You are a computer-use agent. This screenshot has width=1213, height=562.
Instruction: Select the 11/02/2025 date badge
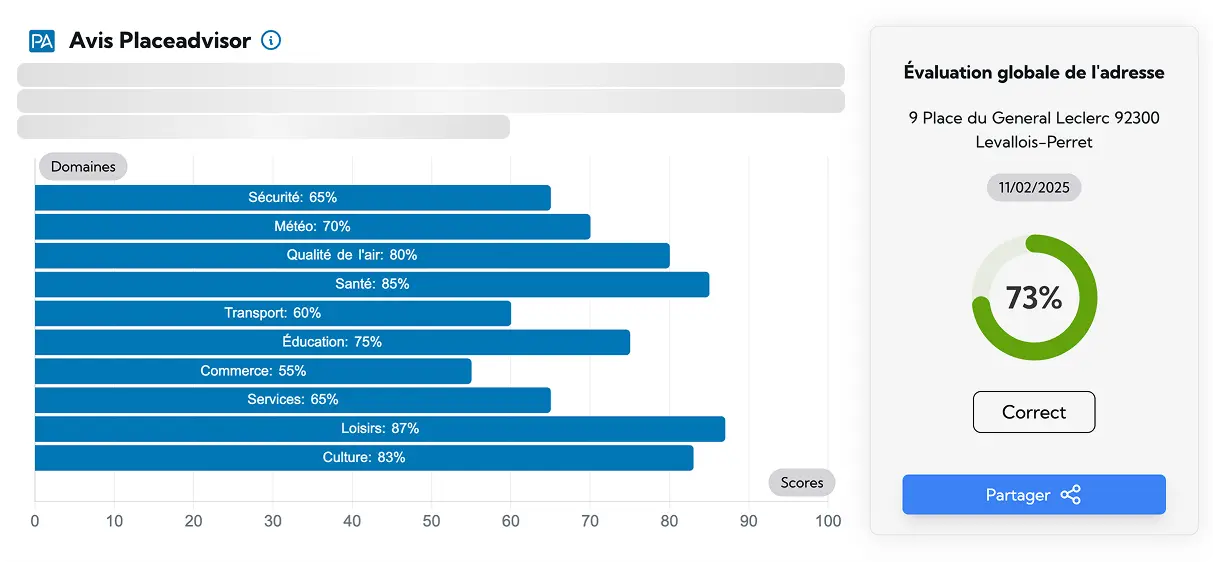click(1034, 188)
